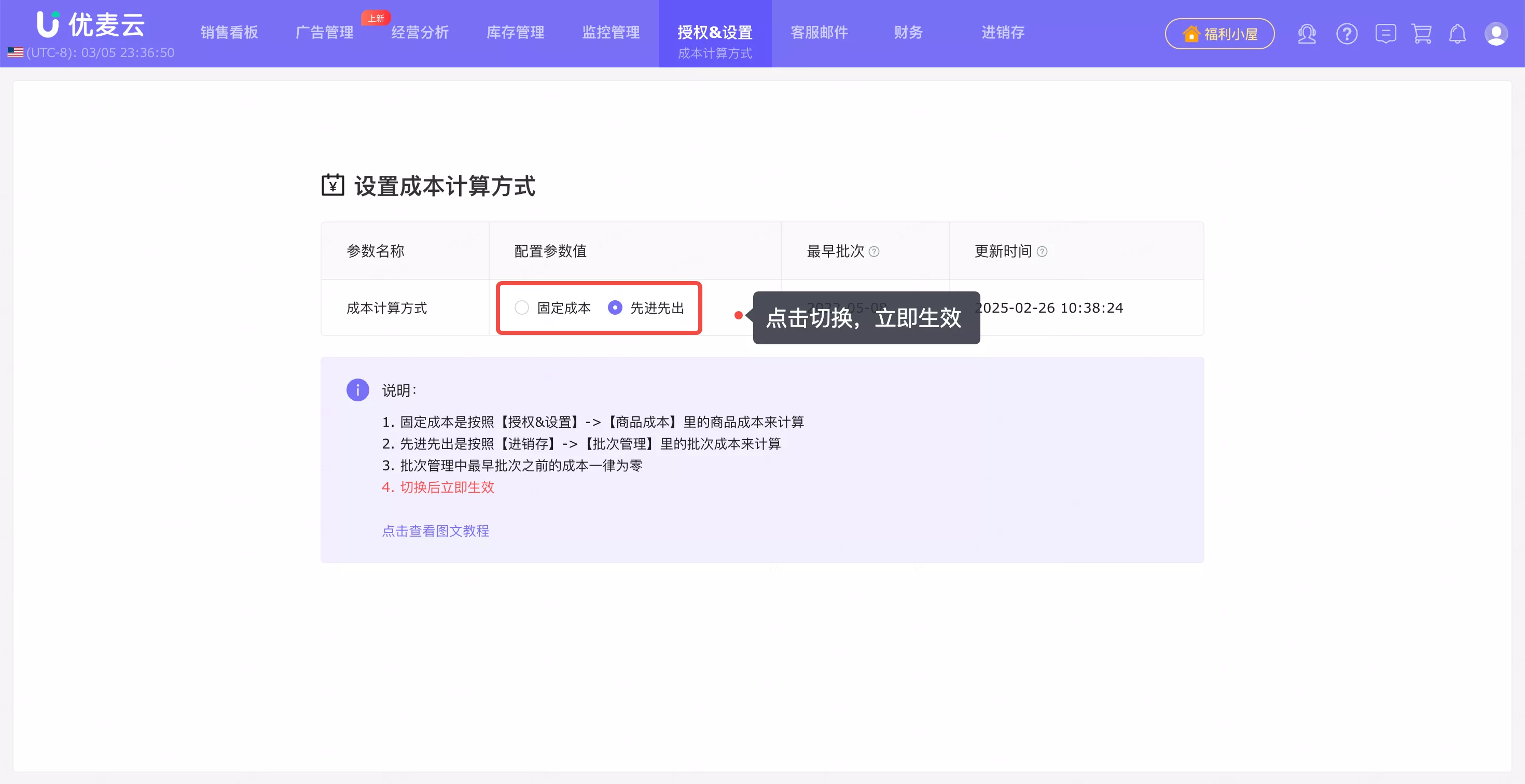Open the notification bell icon
This screenshot has width=1525, height=784.
click(x=1458, y=34)
